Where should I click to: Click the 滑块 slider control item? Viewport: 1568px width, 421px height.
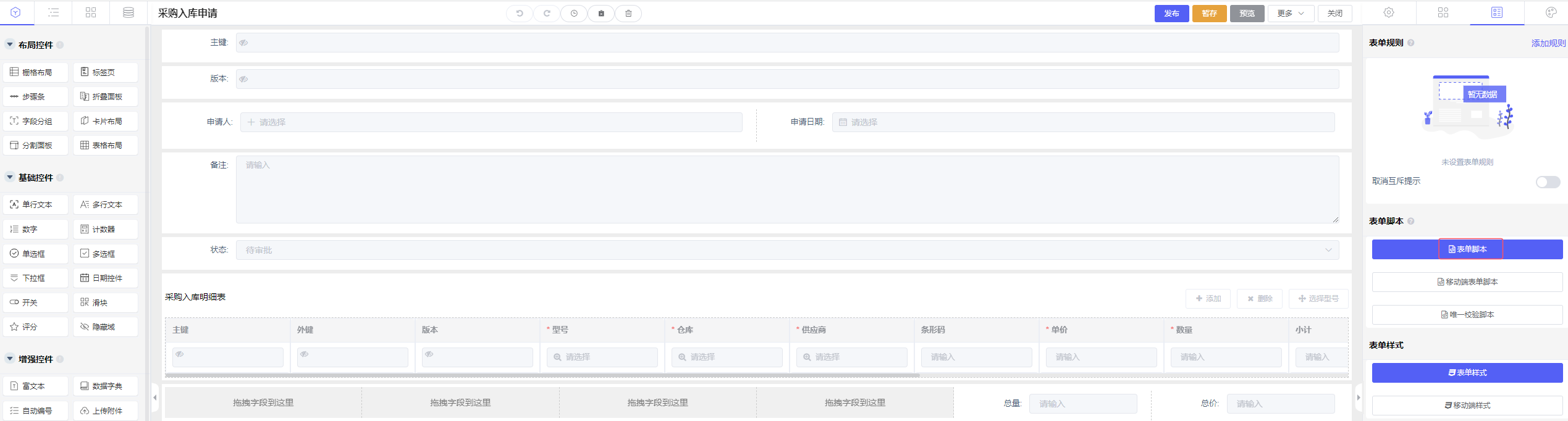106,302
